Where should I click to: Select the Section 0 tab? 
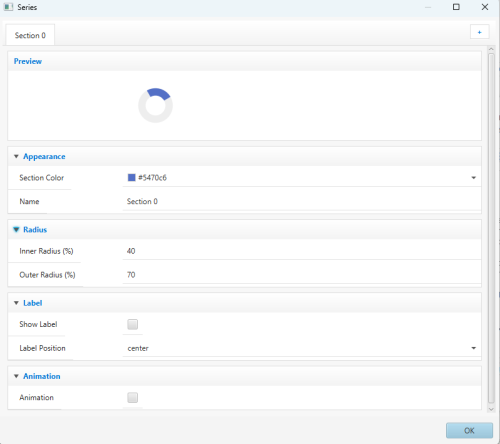[30, 35]
